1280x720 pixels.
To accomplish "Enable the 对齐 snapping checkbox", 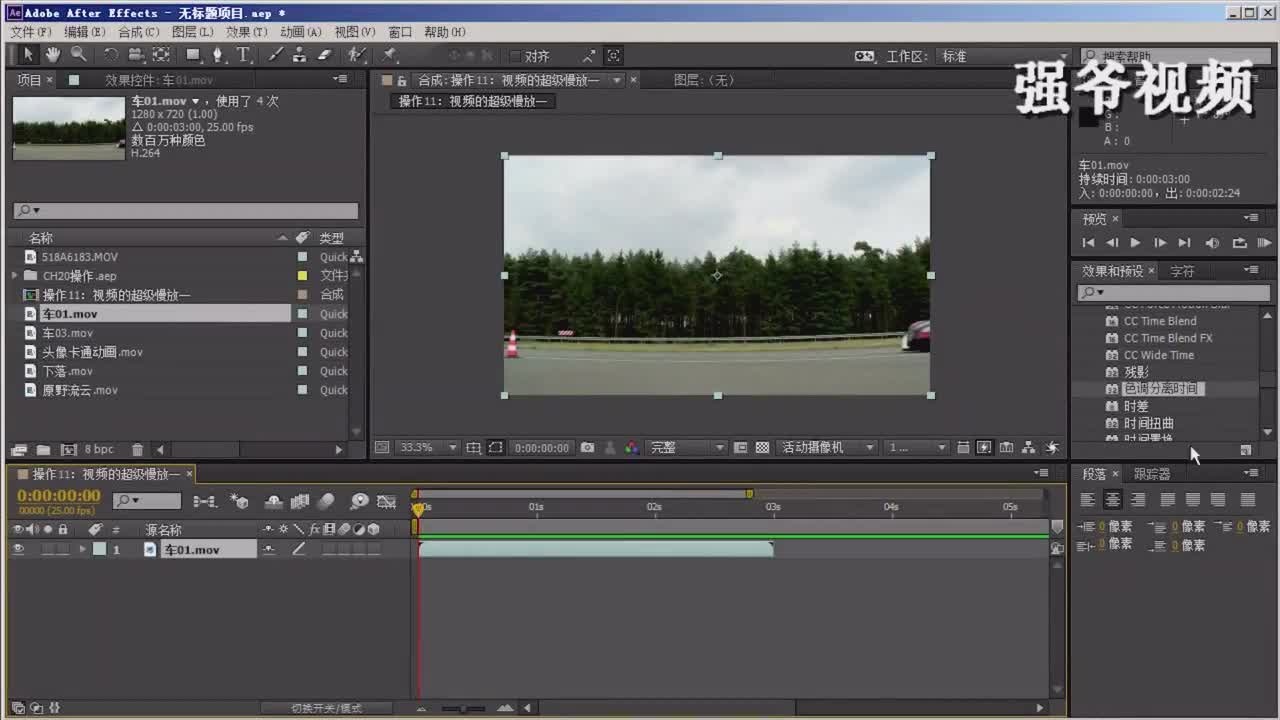I will 515,56.
